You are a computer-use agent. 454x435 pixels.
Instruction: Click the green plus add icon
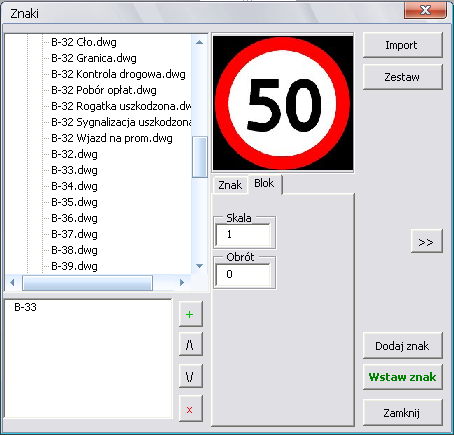[191, 314]
